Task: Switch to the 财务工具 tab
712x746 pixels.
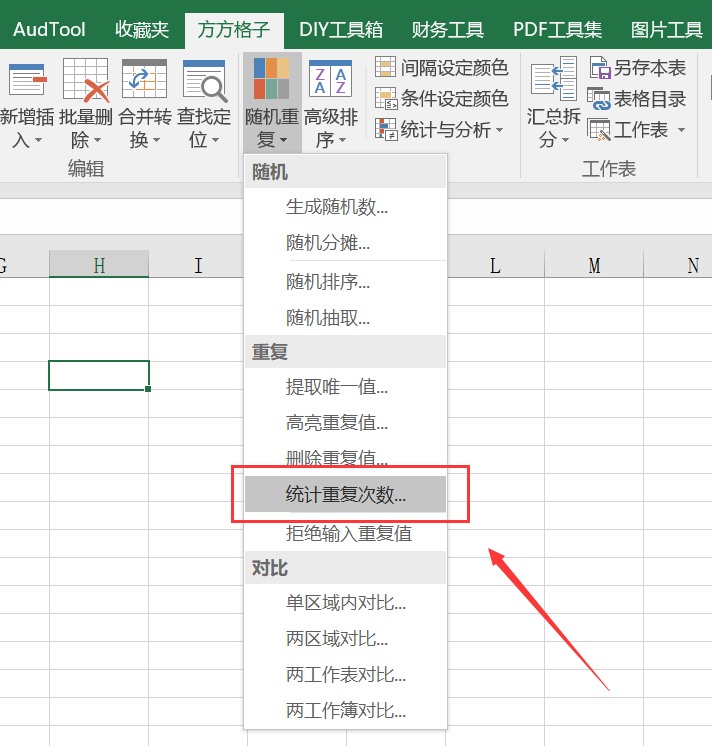Action: 448,30
